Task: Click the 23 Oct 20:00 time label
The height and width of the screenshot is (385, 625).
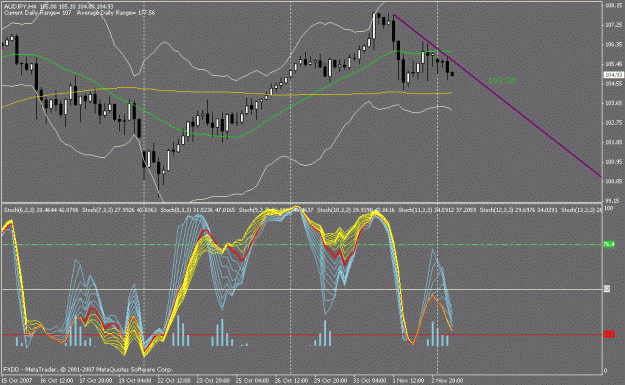Action: click(213, 381)
